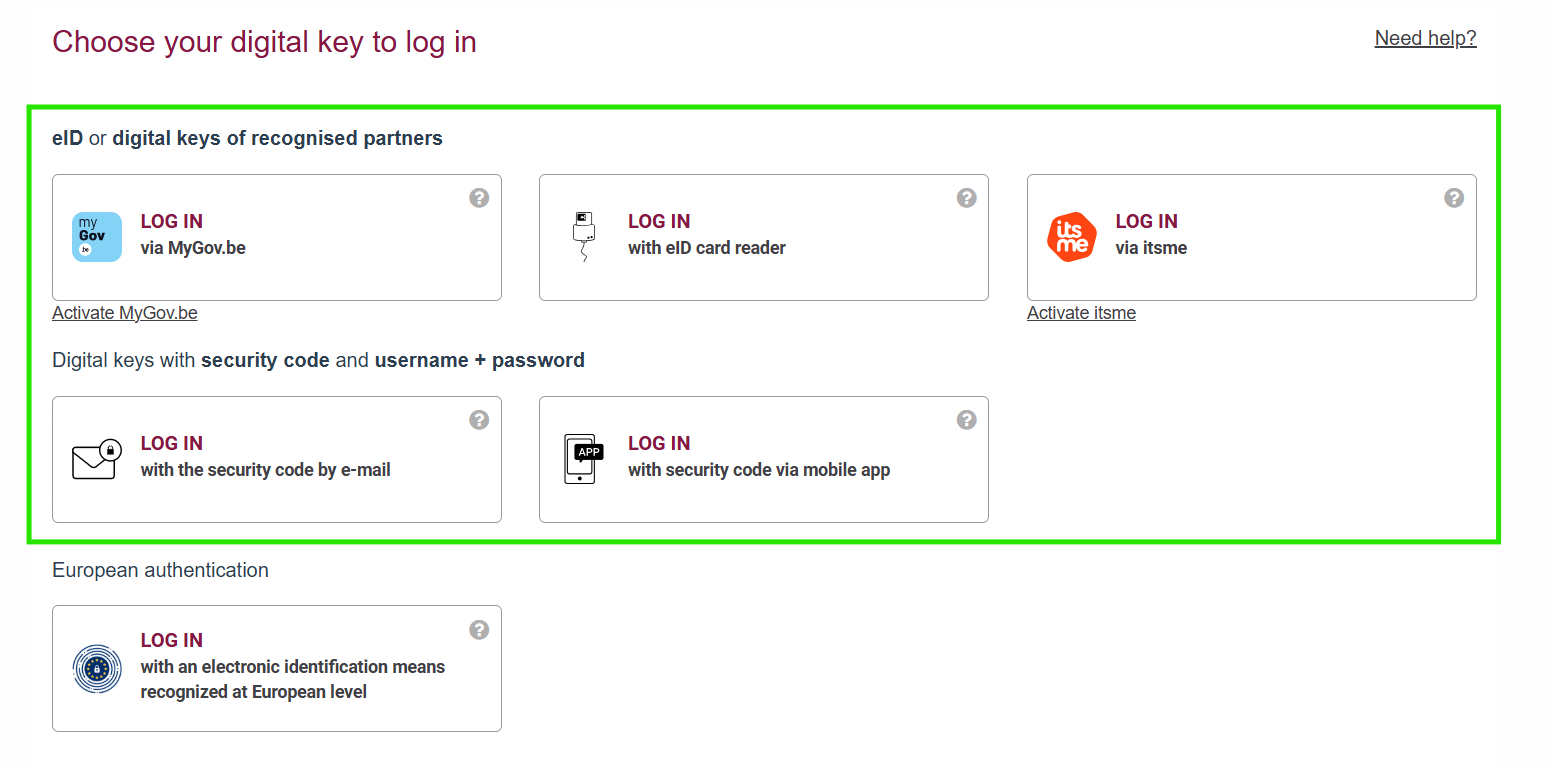Click the MyGov.be app icon
This screenshot has height=767, width=1553.
(x=97, y=237)
